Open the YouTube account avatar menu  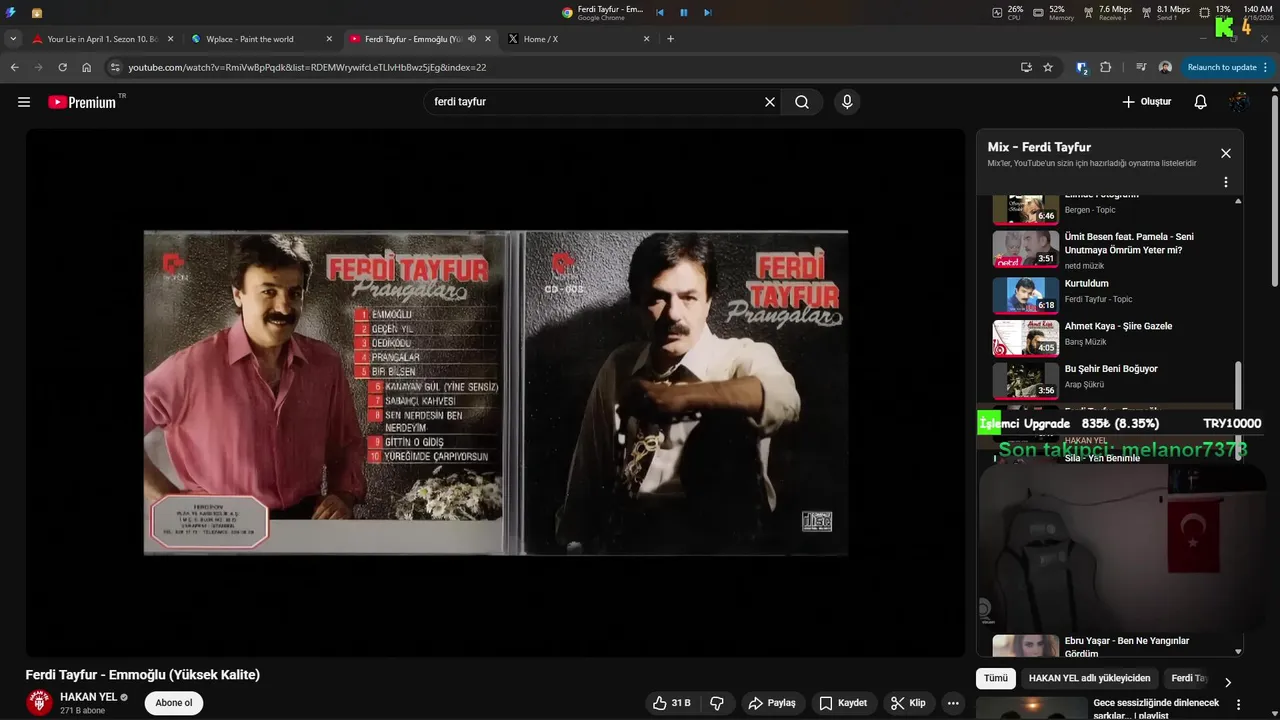pyautogui.click(x=1239, y=102)
